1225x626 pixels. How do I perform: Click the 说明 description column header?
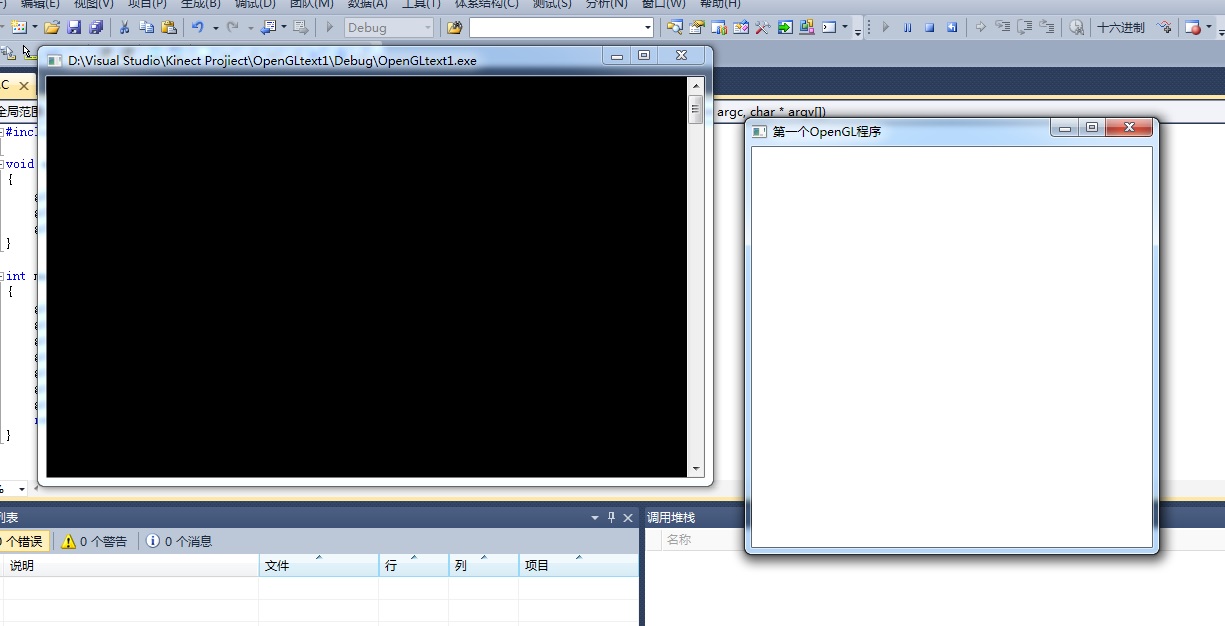(x=130, y=565)
